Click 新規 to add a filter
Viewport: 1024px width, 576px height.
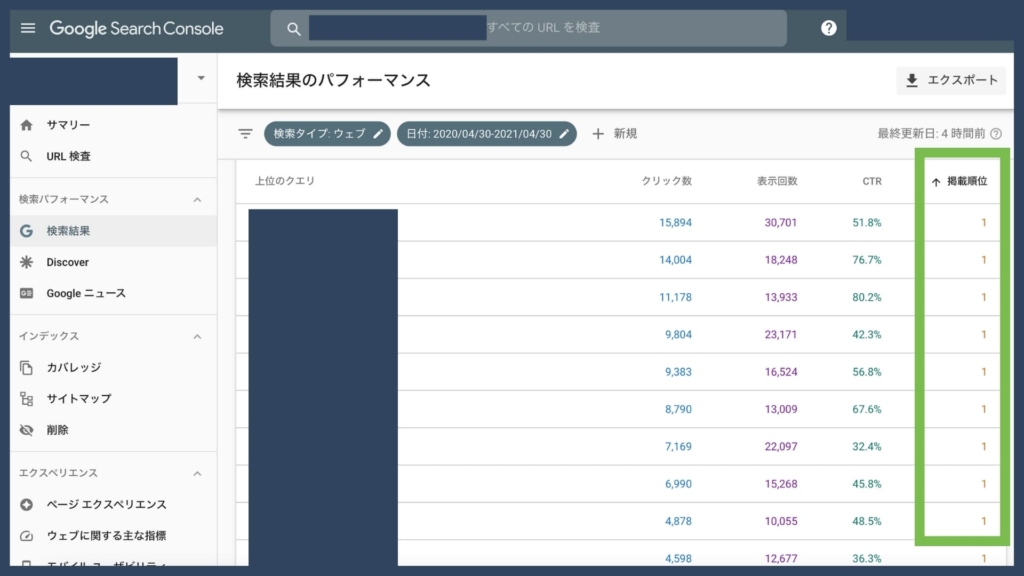pos(614,134)
